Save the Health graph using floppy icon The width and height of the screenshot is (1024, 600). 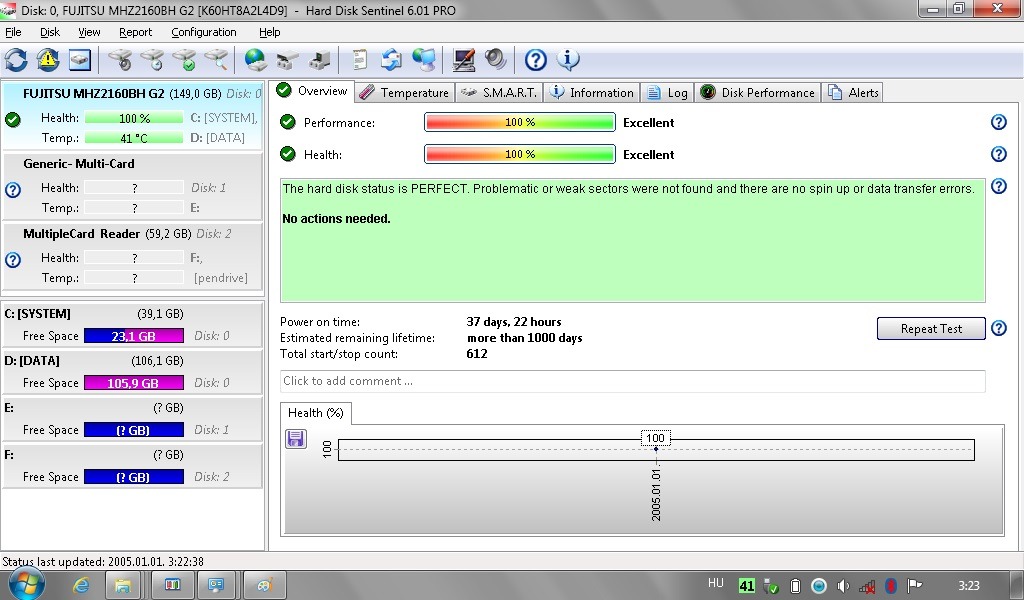tap(296, 439)
